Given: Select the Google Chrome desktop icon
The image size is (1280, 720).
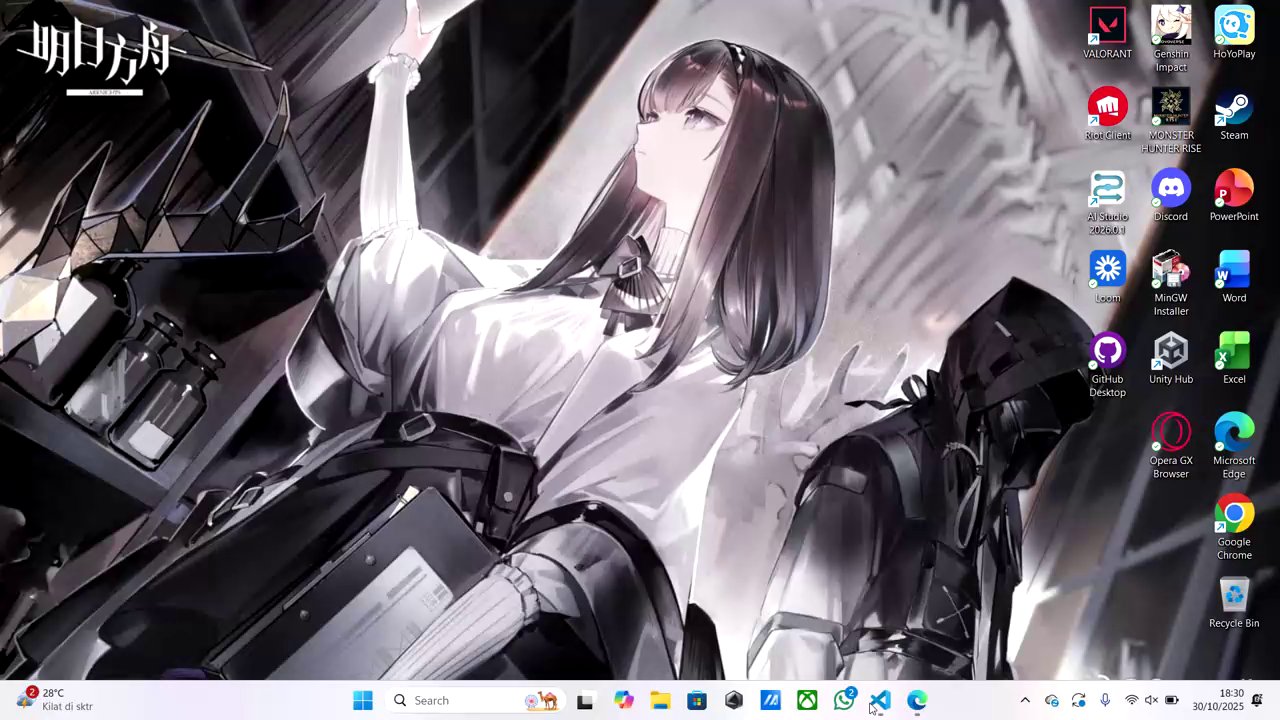Looking at the screenshot, I should click(x=1234, y=528).
